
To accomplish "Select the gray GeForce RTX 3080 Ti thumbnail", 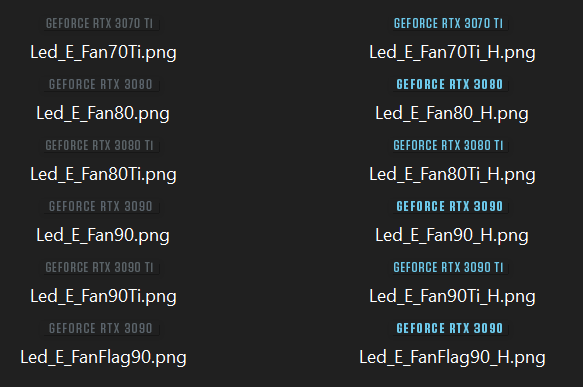I will [100, 145].
